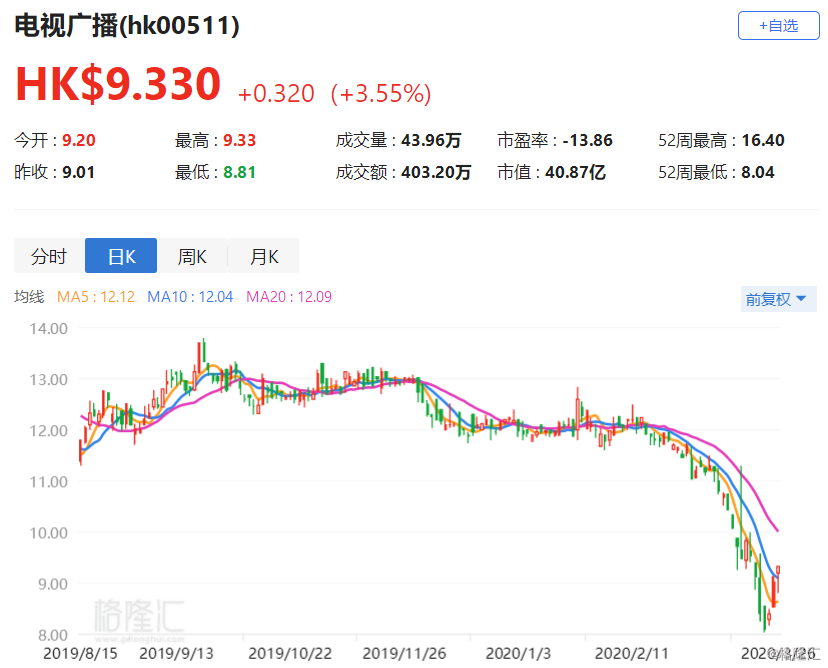The image size is (828, 668).
Task: Click the 9.00 y-axis label
Action: (x=53, y=584)
